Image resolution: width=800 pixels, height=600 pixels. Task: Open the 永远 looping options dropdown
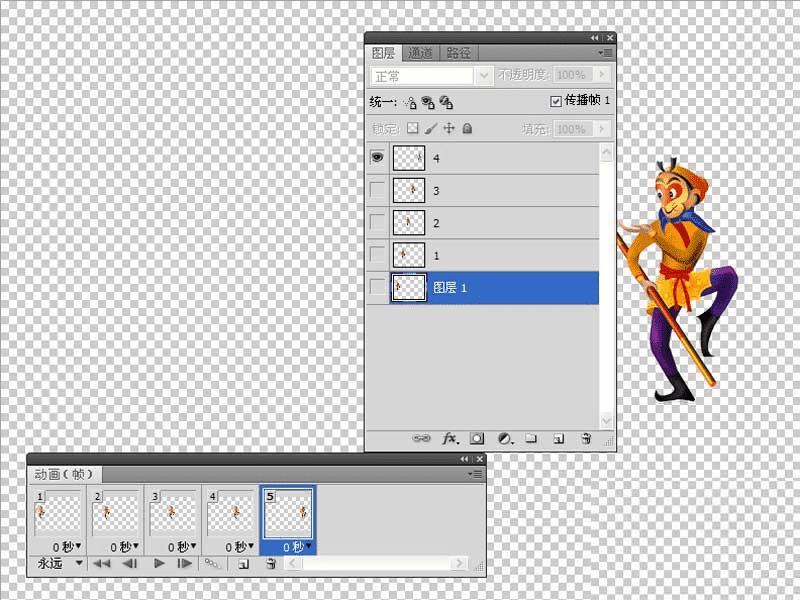tap(59, 563)
